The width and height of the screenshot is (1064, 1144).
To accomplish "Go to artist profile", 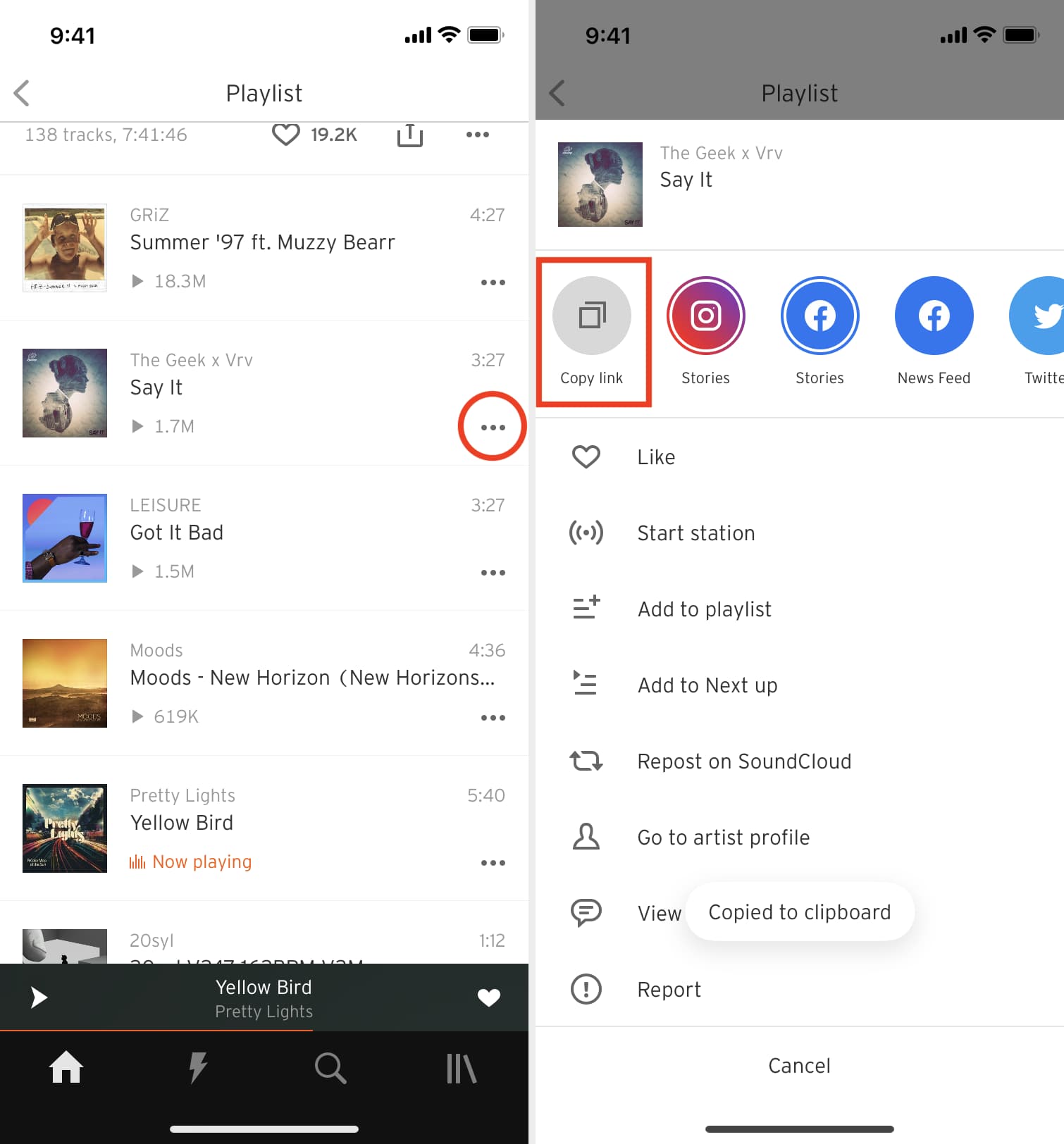I will [x=800, y=838].
